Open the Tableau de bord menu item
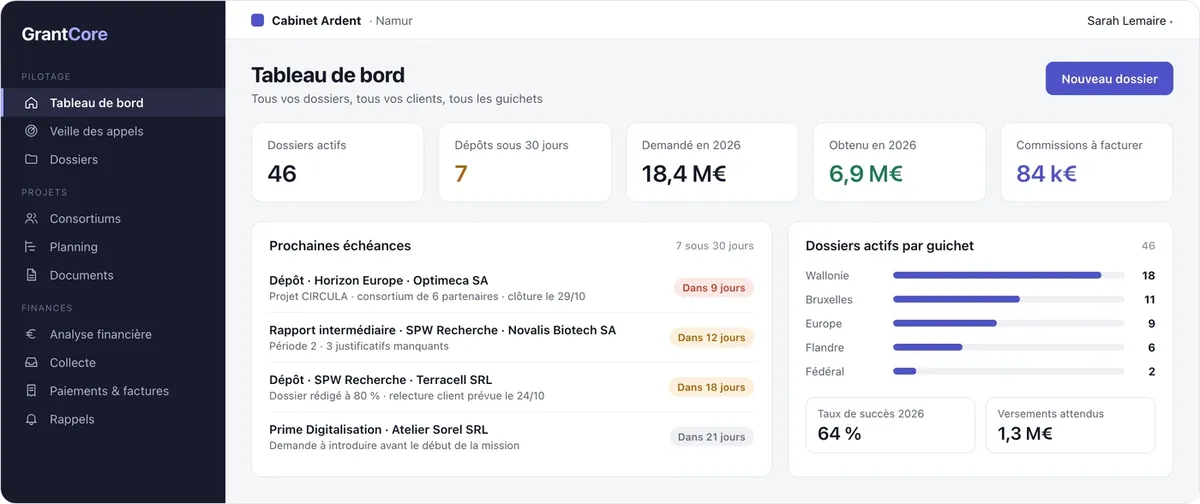Image resolution: width=1200 pixels, height=504 pixels. point(112,103)
